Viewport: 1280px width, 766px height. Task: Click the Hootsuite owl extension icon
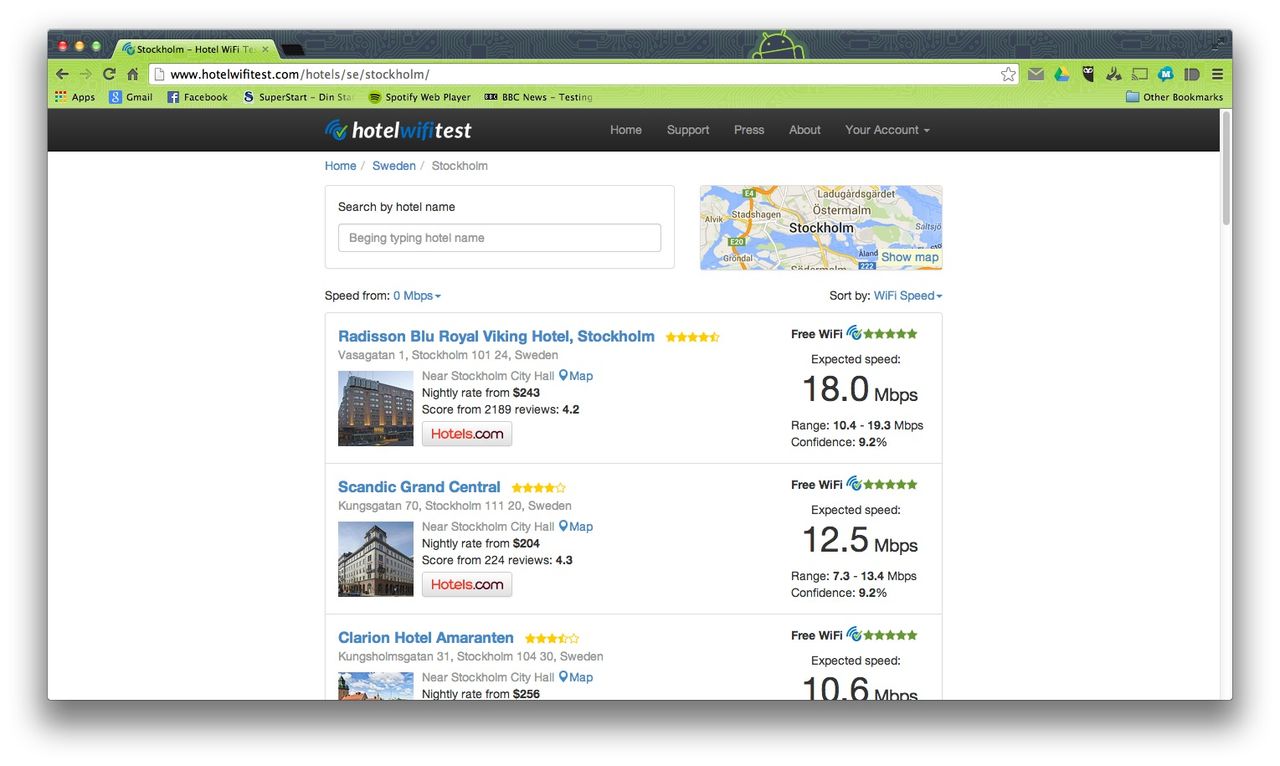1088,74
